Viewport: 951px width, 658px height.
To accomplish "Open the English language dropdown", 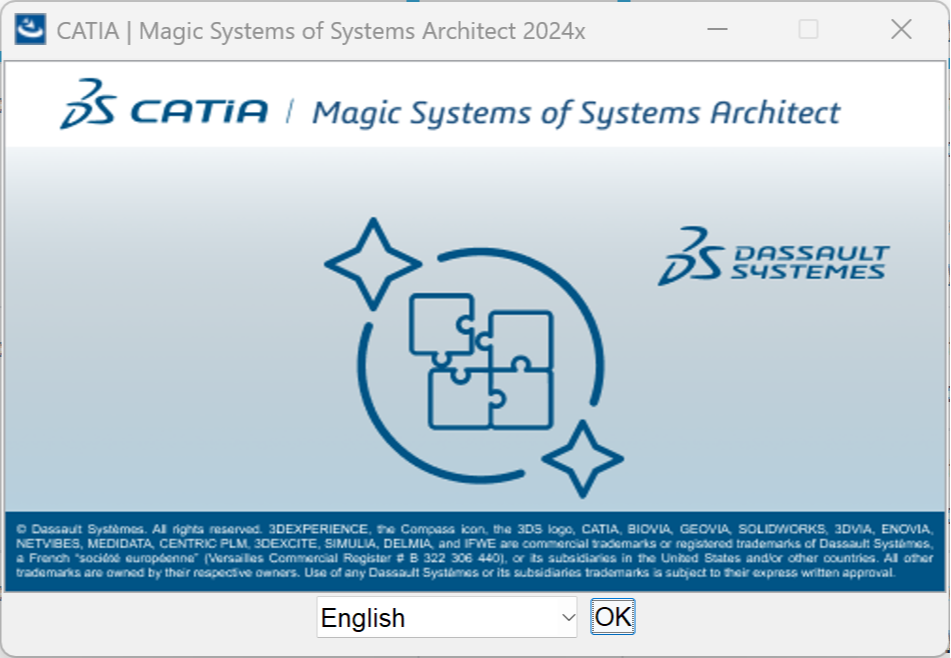I will 446,617.
